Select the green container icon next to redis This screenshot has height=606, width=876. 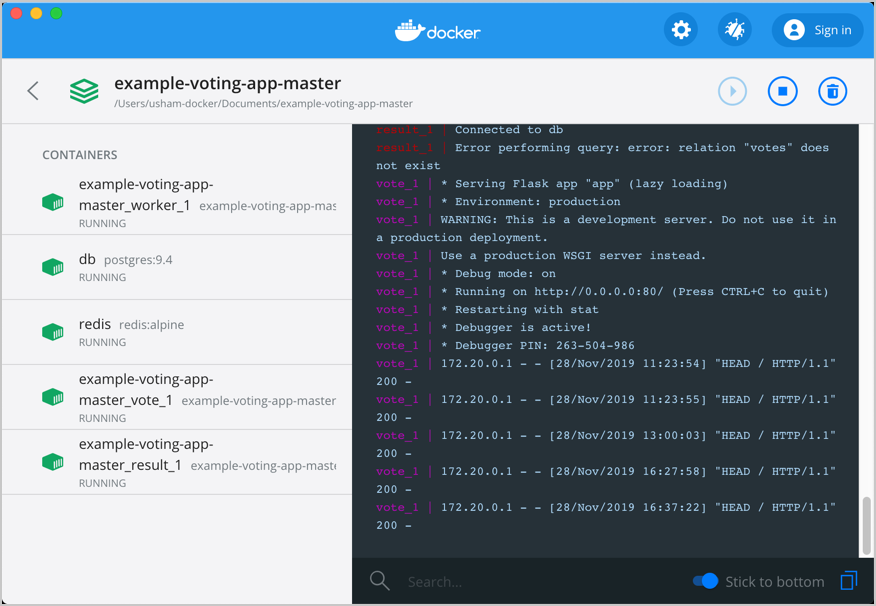pyautogui.click(x=52, y=332)
